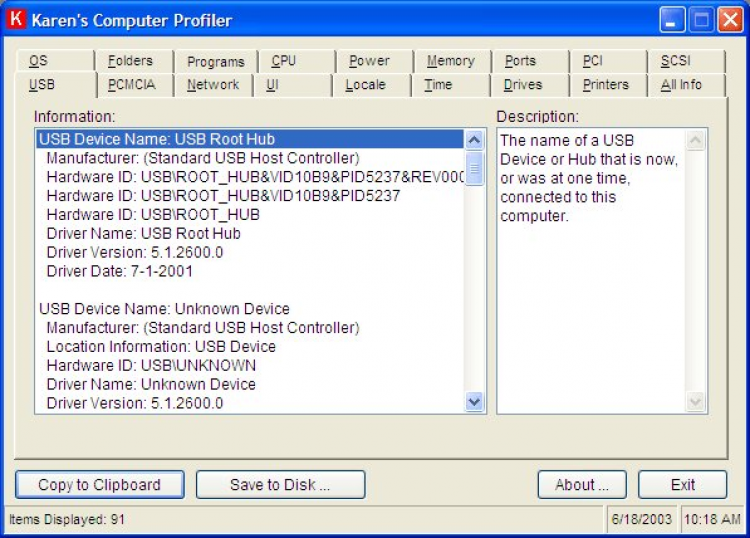Select 'USB Device Name: USB Root Hub' row
Image resolution: width=750 pixels, height=538 pixels.
[x=250, y=139]
